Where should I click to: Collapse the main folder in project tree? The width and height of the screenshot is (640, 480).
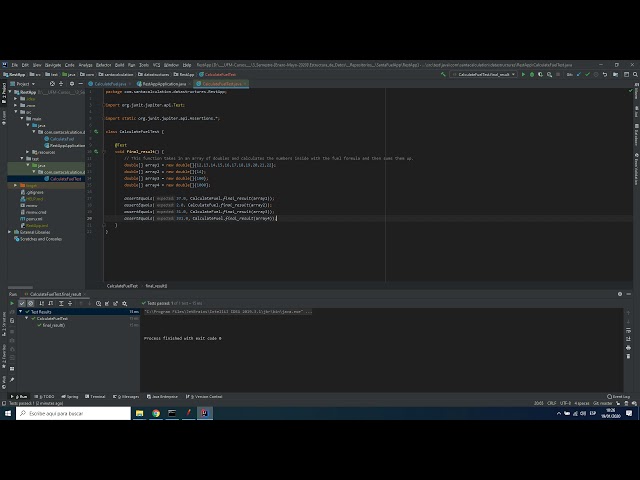(22, 118)
